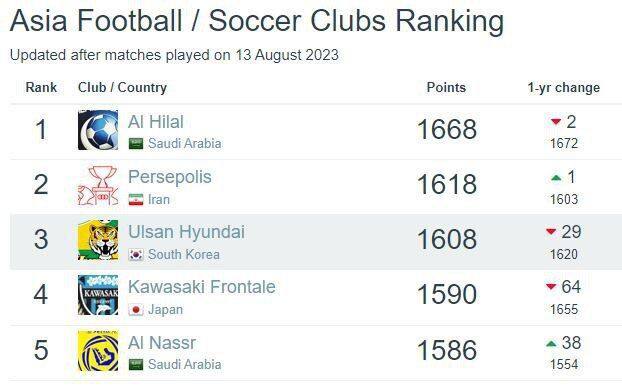Click the Points column header

[446, 87]
